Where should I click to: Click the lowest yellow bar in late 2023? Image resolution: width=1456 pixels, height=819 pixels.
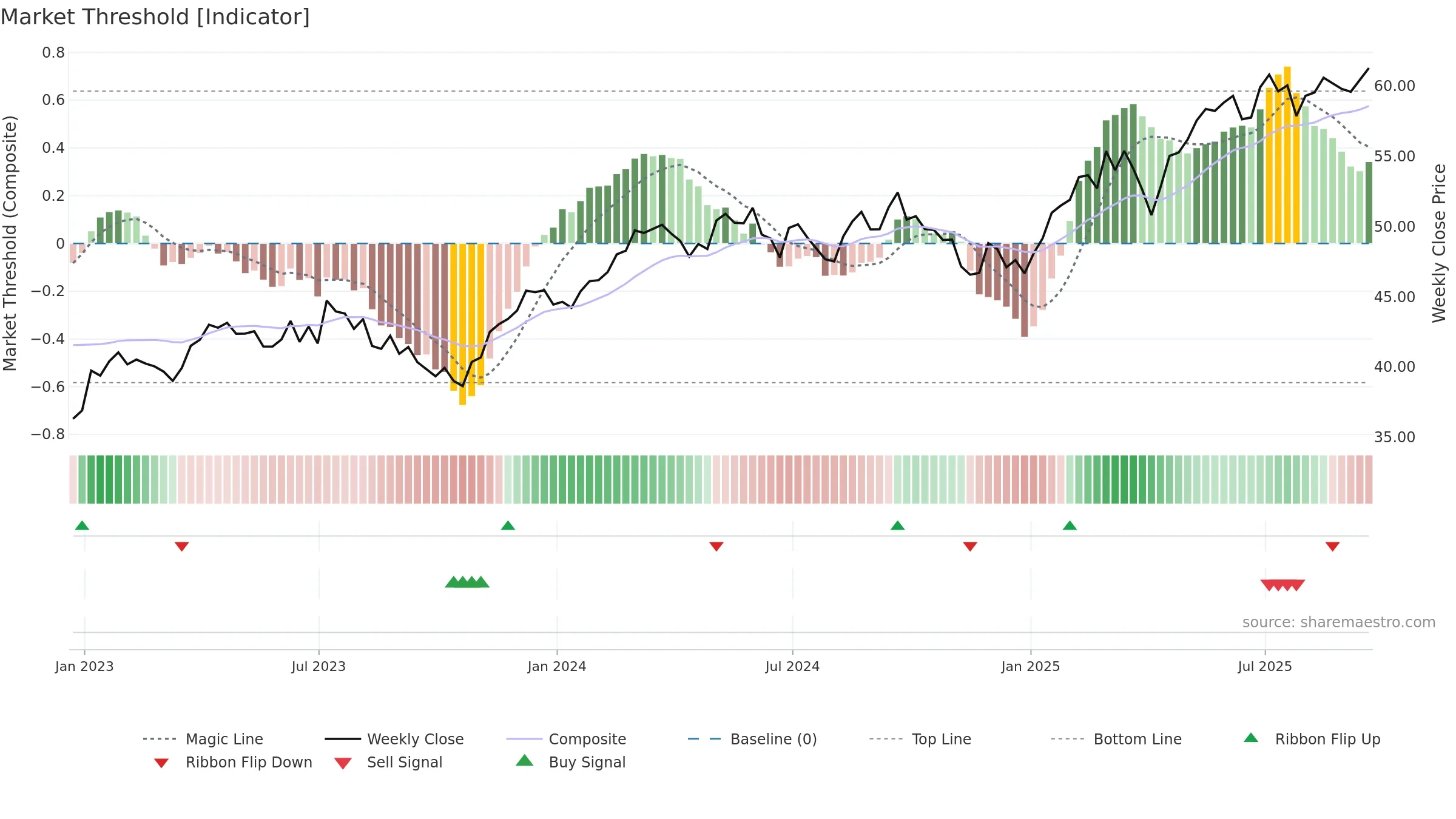462,324
